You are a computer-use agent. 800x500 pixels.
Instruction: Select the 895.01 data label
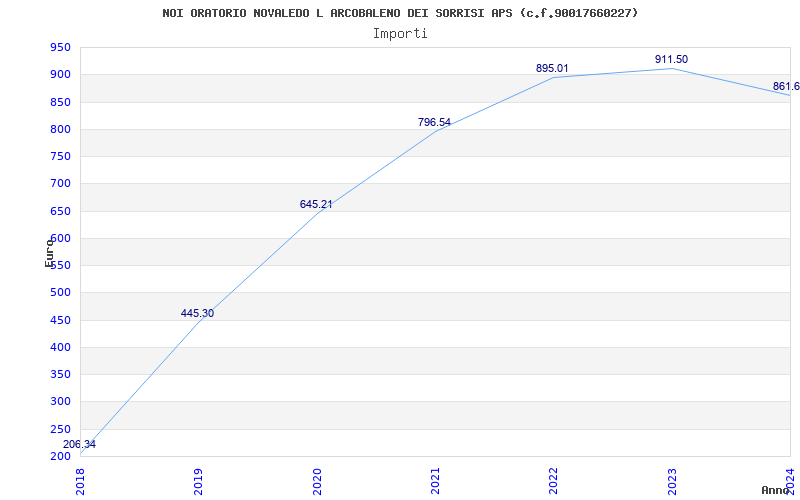click(552, 68)
